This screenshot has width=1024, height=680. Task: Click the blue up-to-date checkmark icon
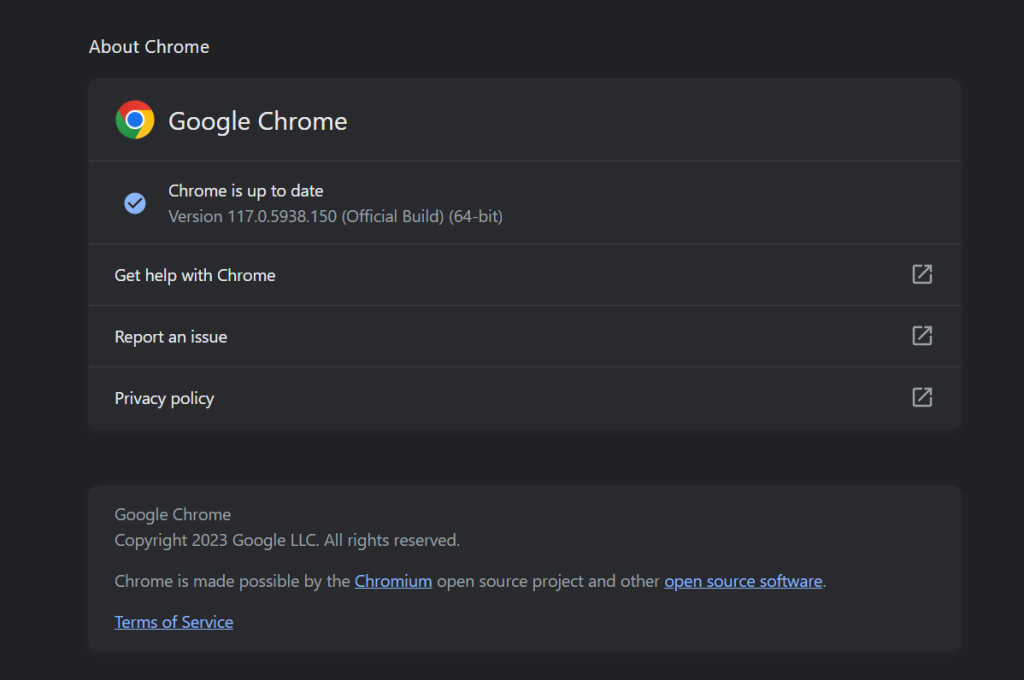(x=135, y=203)
